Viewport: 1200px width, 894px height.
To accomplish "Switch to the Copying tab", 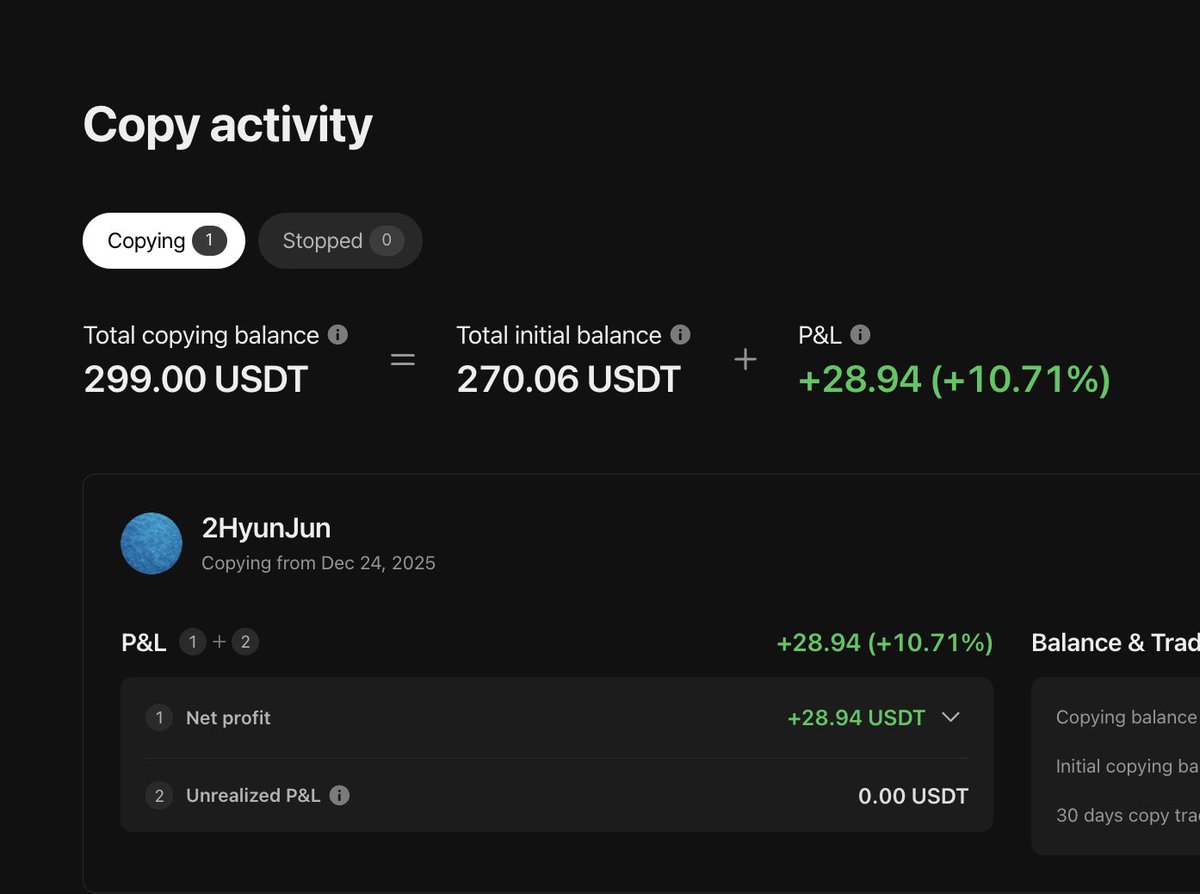I will pyautogui.click(x=164, y=241).
